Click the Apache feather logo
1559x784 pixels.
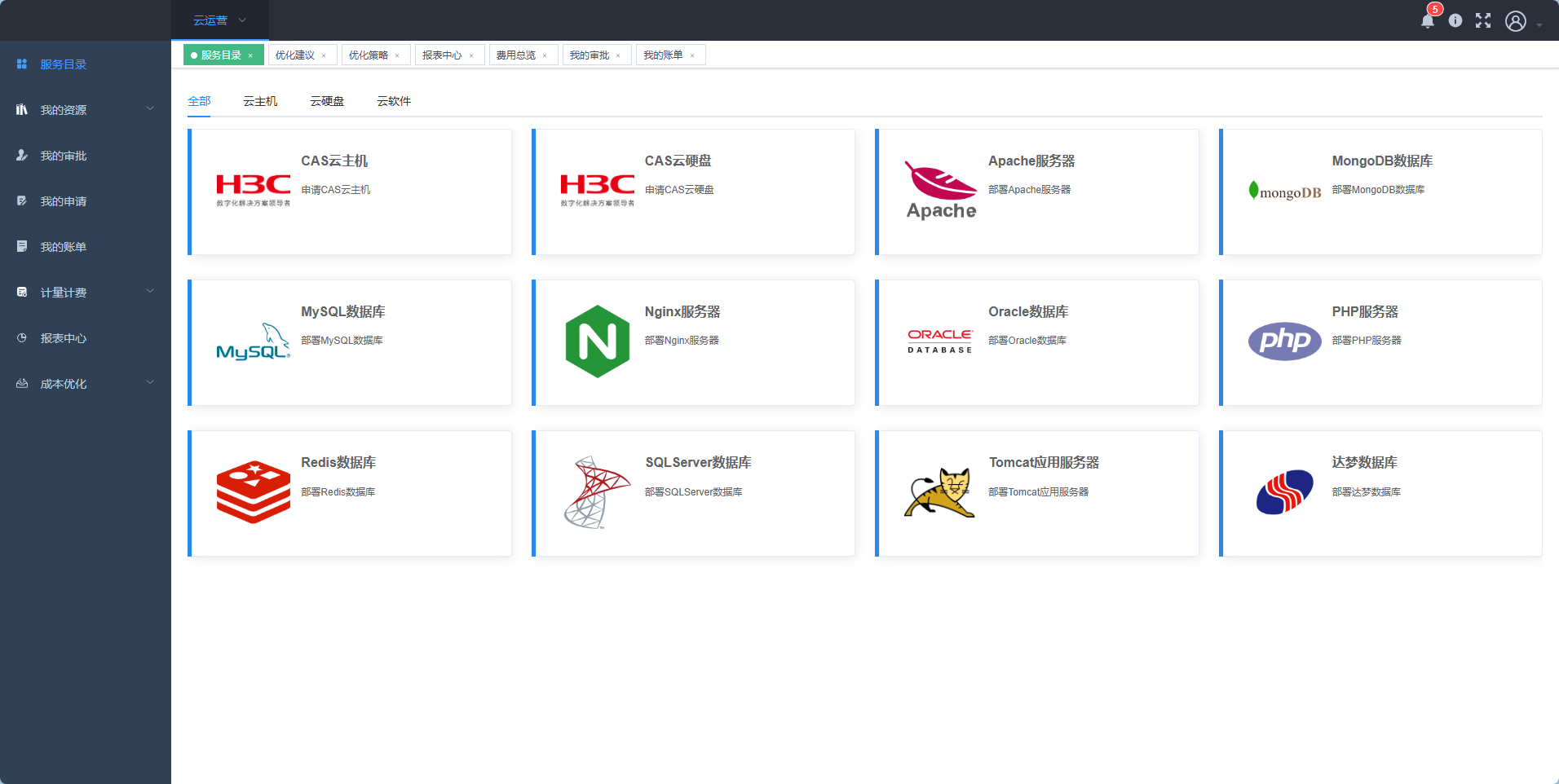pyautogui.click(x=941, y=190)
